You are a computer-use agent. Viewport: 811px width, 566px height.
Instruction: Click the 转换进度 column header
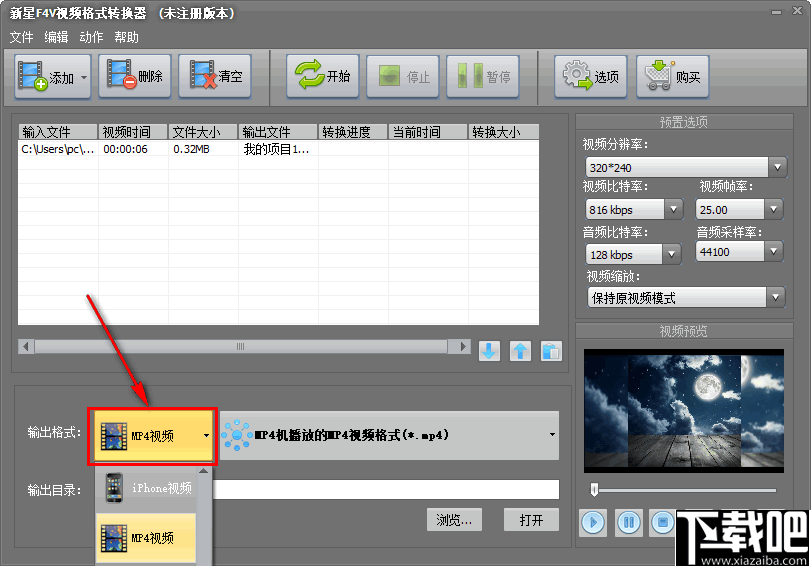click(x=353, y=131)
